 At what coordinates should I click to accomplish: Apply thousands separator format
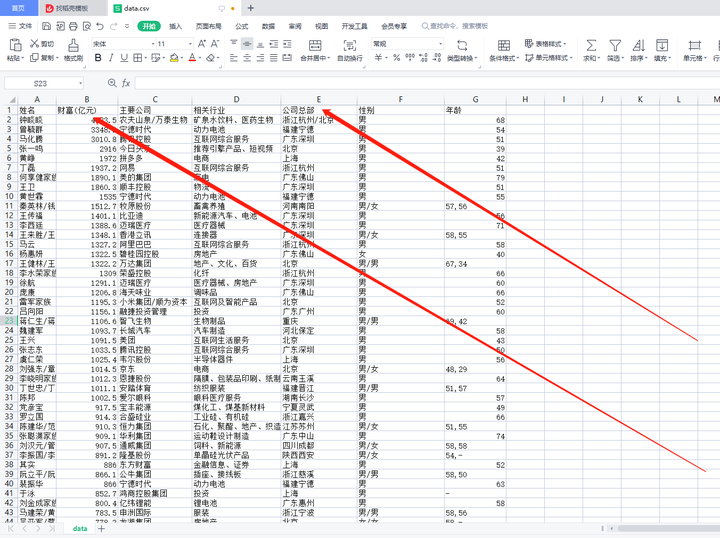point(410,58)
